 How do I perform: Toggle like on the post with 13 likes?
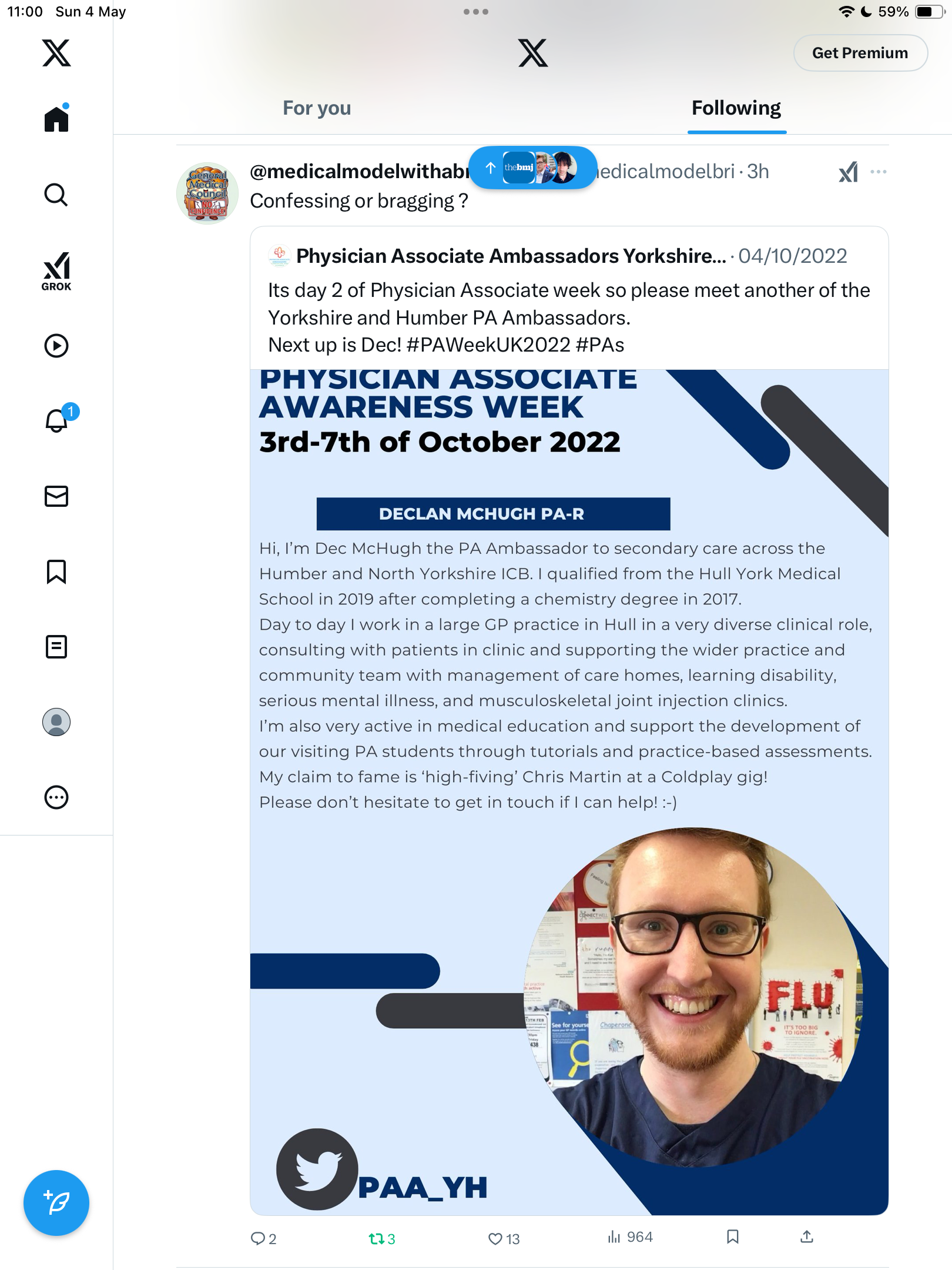pos(504,1239)
